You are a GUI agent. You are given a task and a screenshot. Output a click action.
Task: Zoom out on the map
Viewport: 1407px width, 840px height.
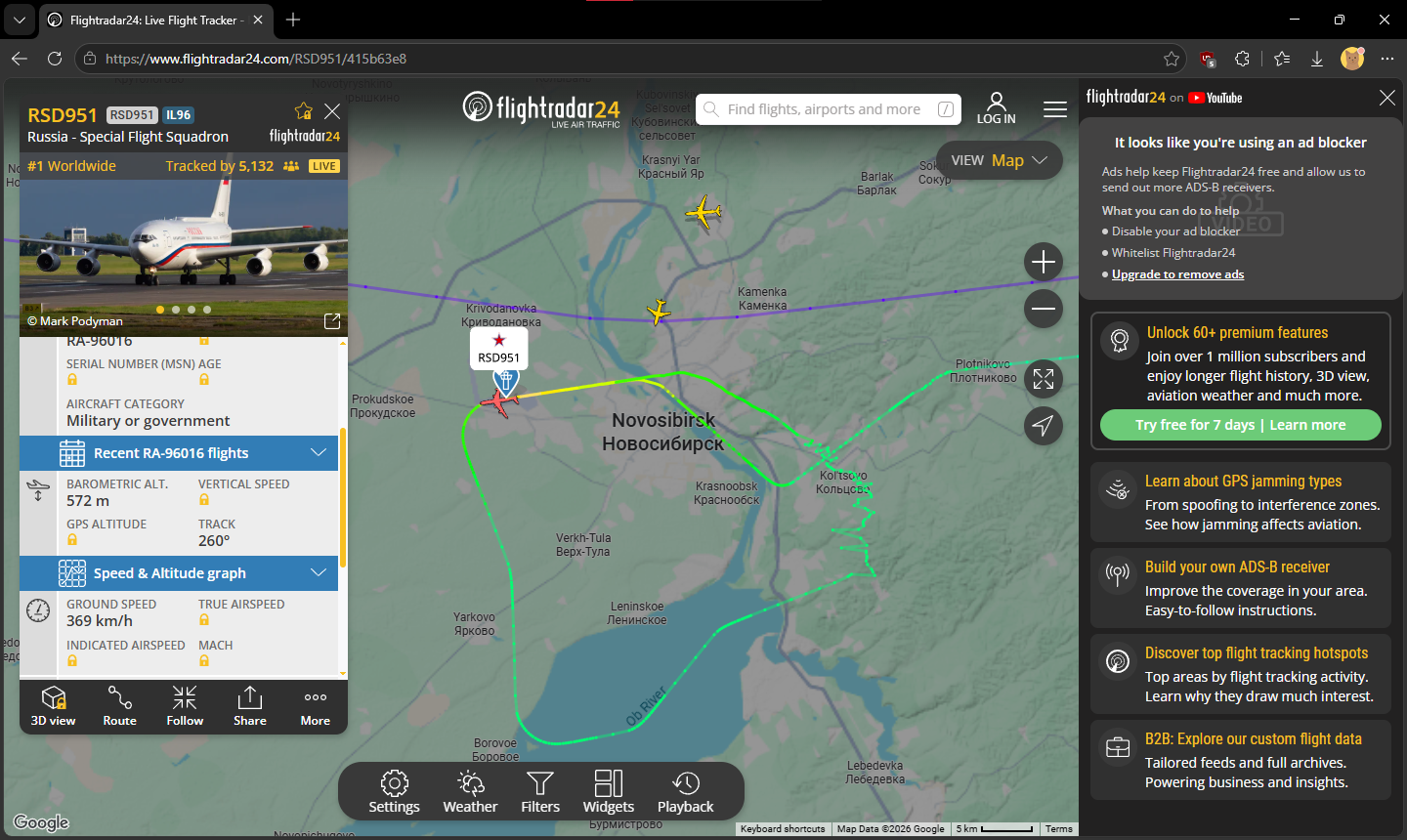(x=1044, y=309)
